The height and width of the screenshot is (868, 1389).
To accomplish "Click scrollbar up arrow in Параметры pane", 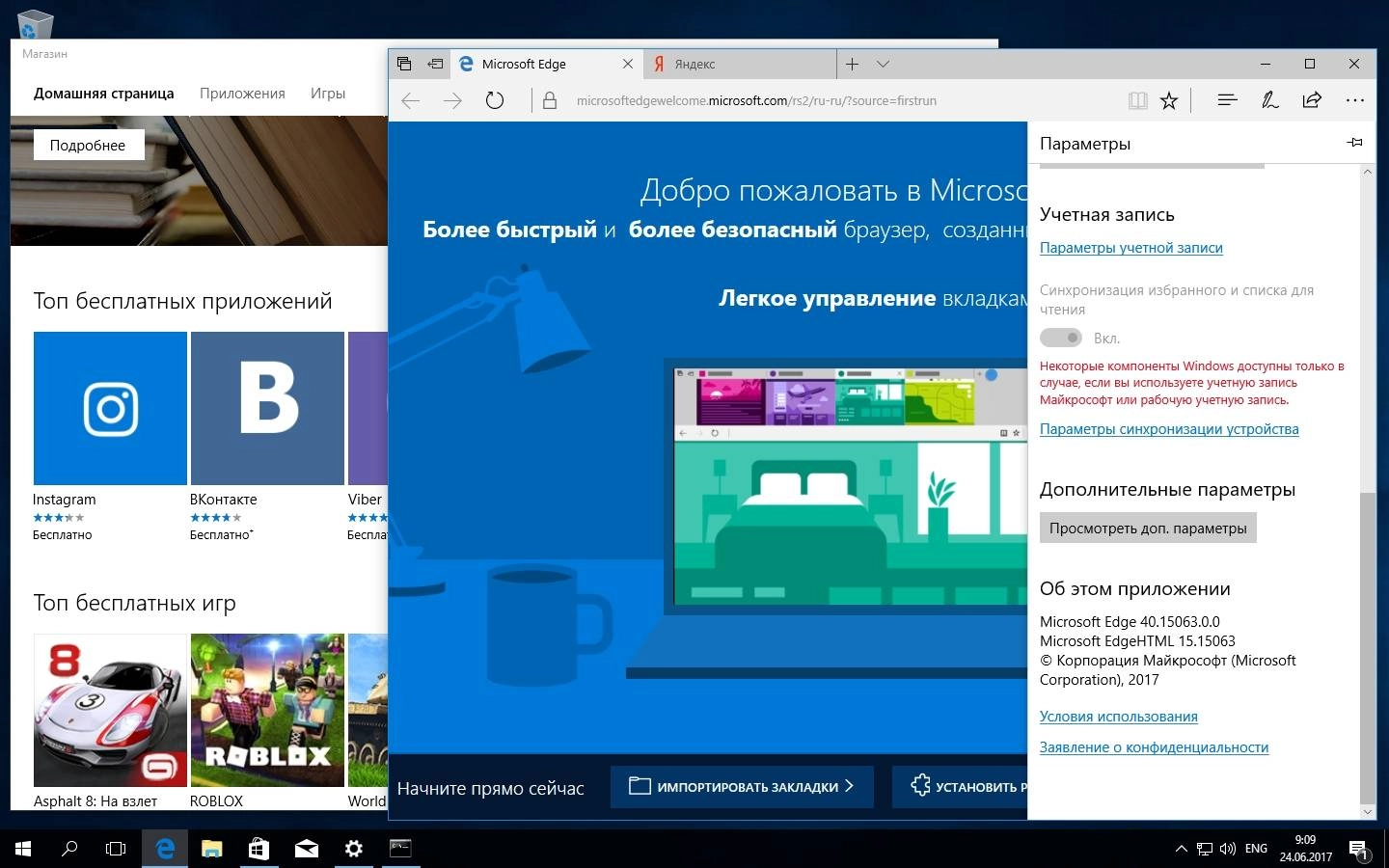I will click(x=1367, y=172).
